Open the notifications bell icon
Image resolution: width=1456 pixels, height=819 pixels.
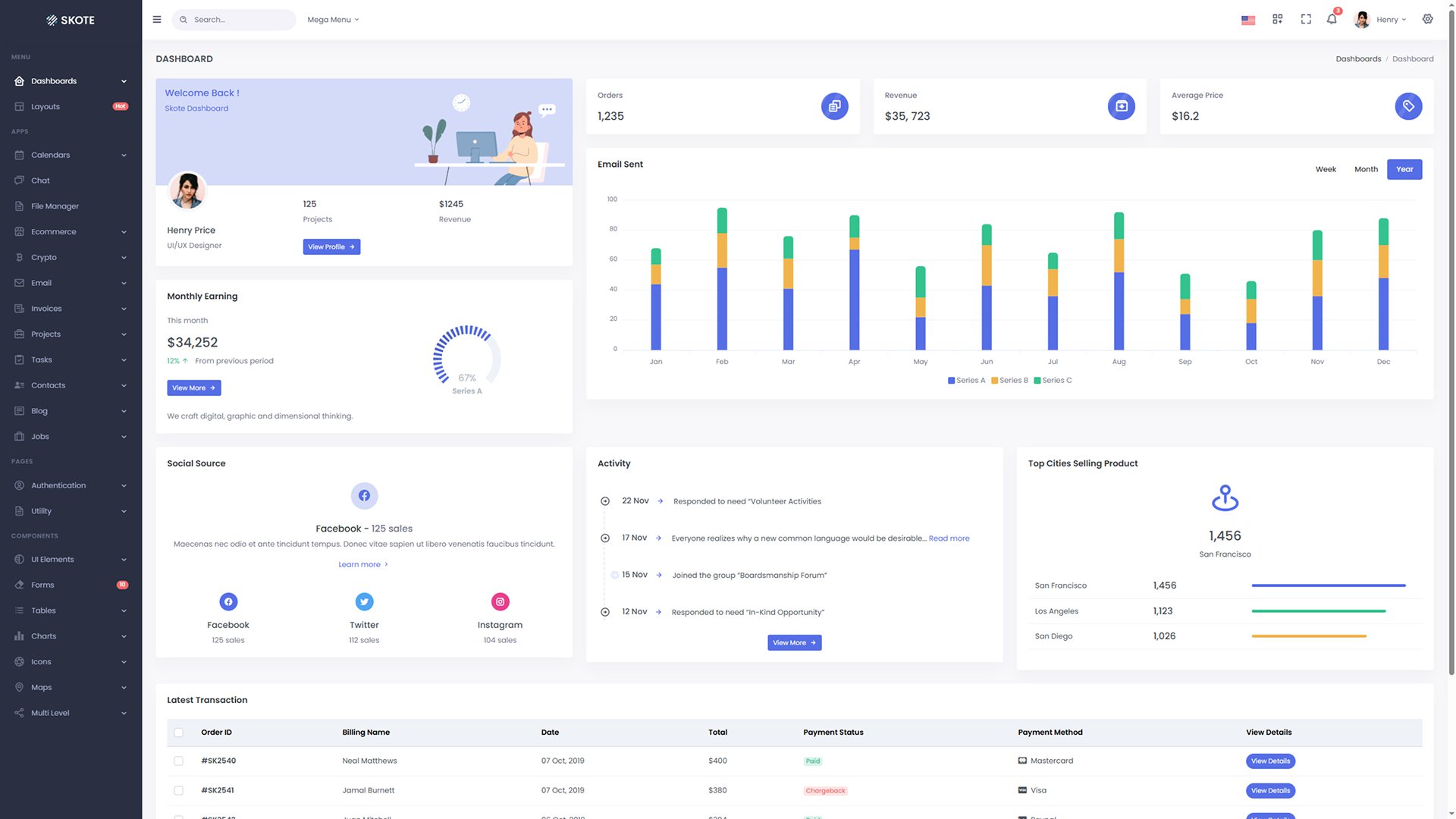click(1332, 19)
